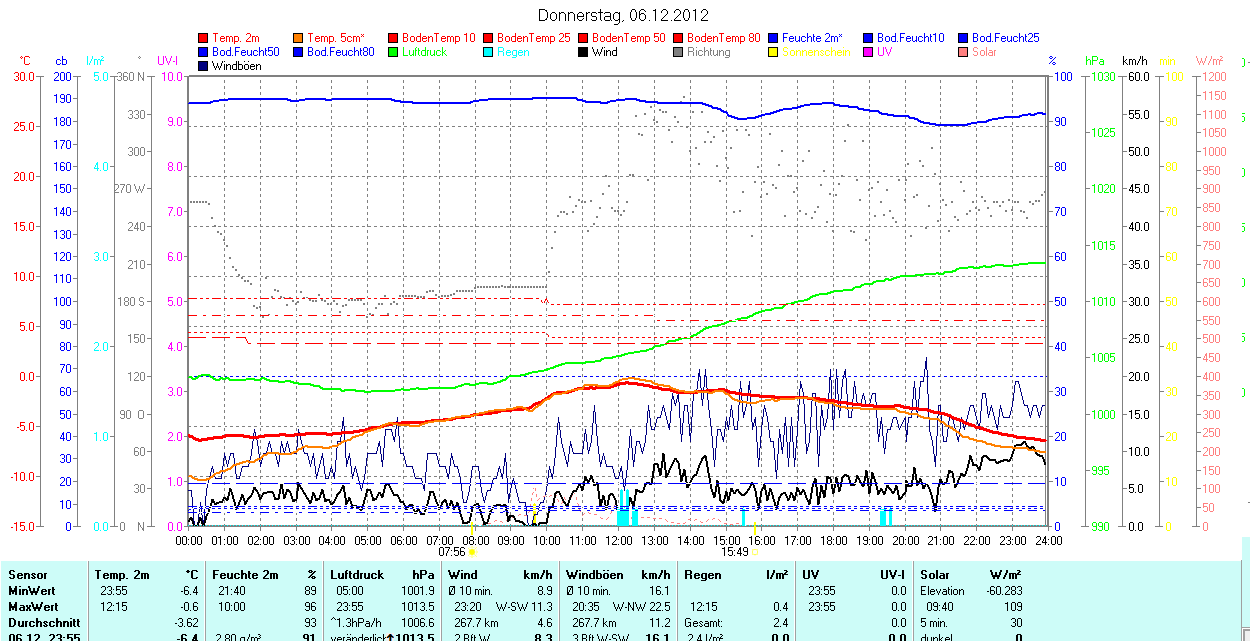Click the gray Richtung legend square
Viewport: 1250px width, 641px height.
[679, 52]
